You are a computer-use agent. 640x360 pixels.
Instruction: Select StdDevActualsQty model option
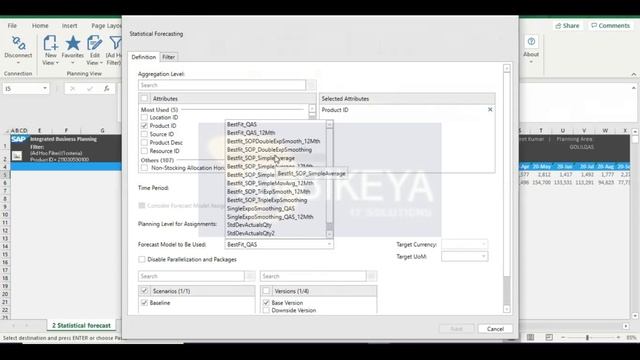249,225
